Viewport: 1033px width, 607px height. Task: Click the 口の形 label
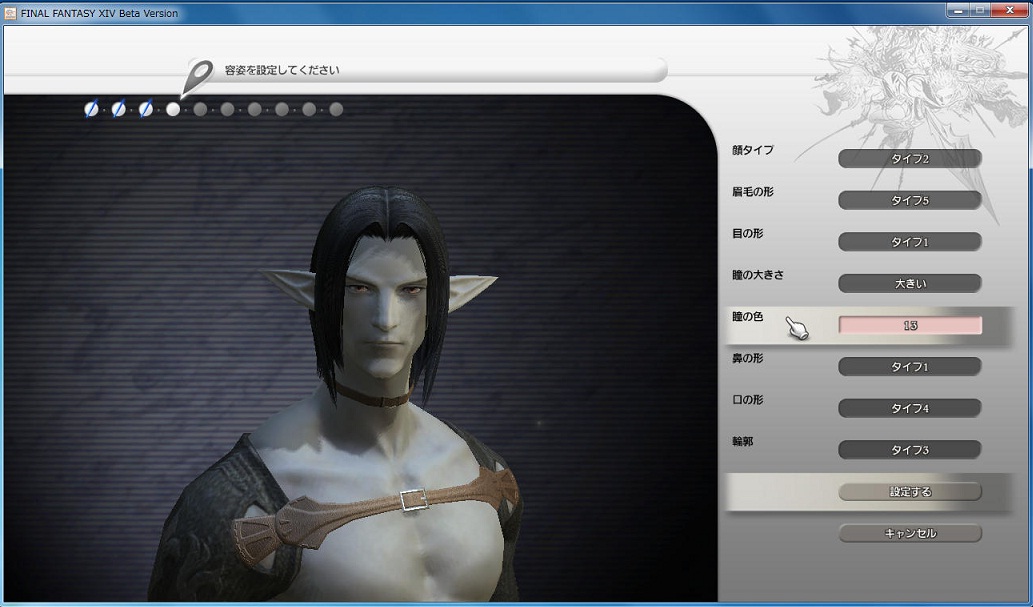click(x=748, y=400)
